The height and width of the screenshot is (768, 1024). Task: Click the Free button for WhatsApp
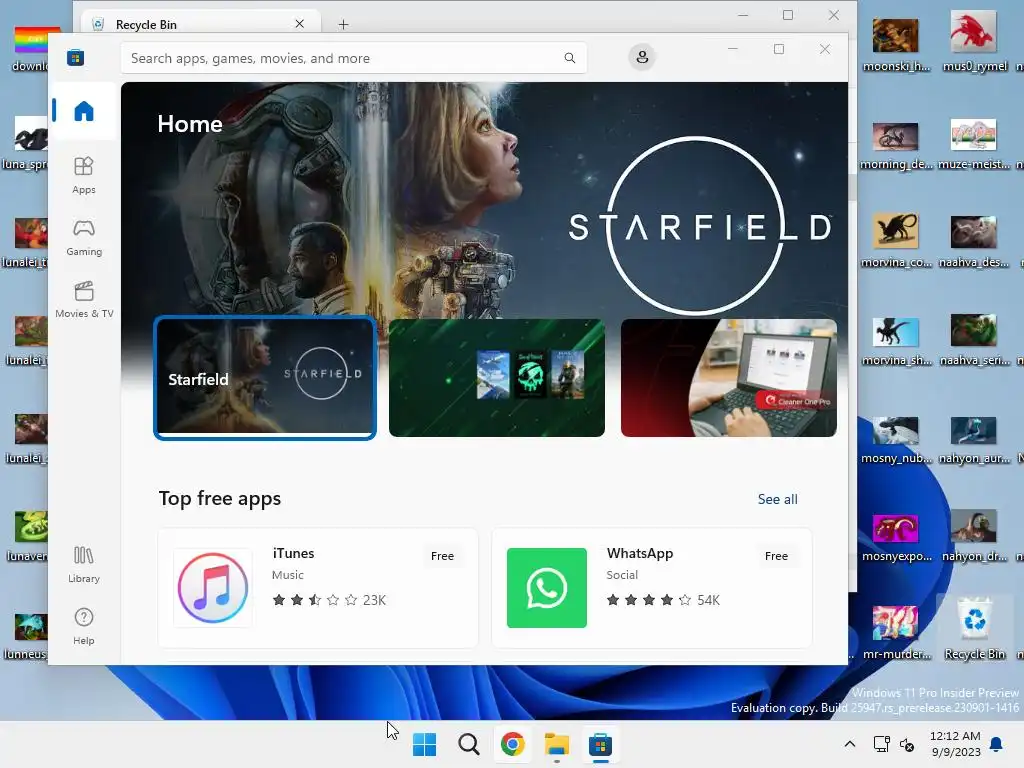tap(776, 556)
